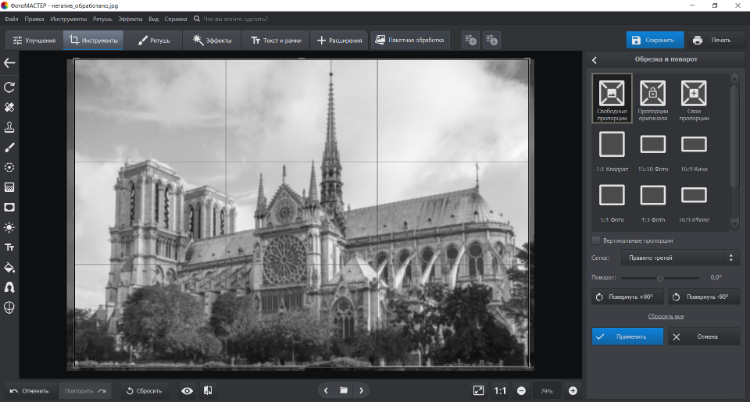
Task: Click the Применить button
Action: [627, 337]
